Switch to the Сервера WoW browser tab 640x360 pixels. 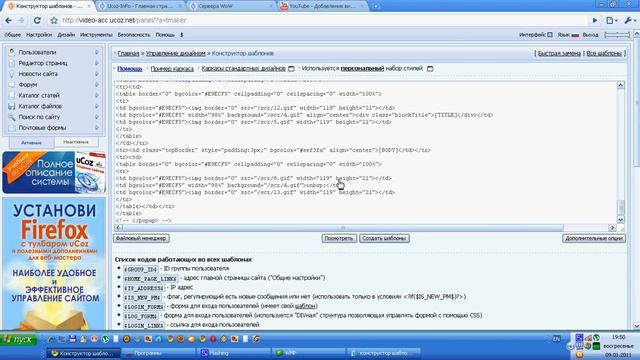pyautogui.click(x=231, y=6)
